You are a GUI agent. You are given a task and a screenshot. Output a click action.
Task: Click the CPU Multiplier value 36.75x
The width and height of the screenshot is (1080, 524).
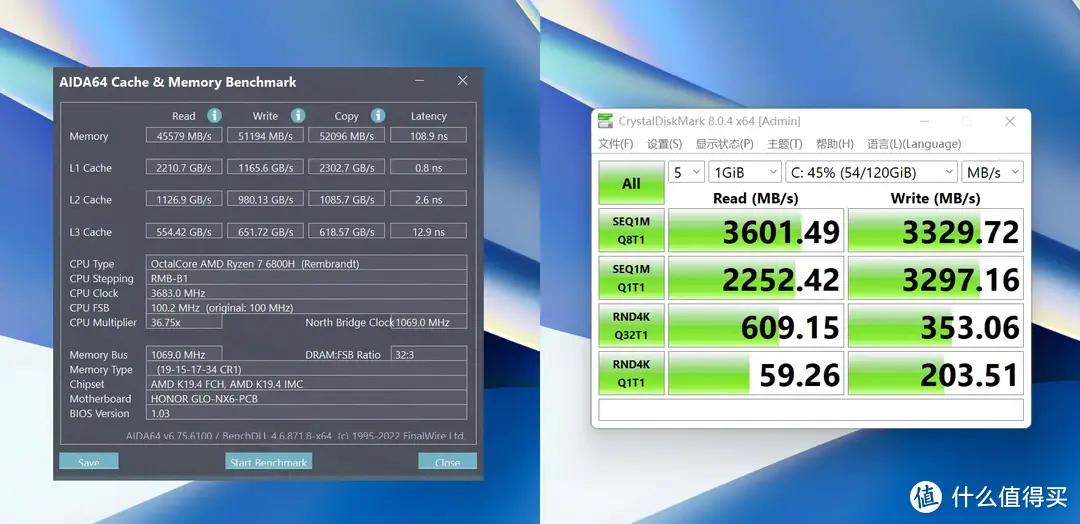(x=184, y=322)
